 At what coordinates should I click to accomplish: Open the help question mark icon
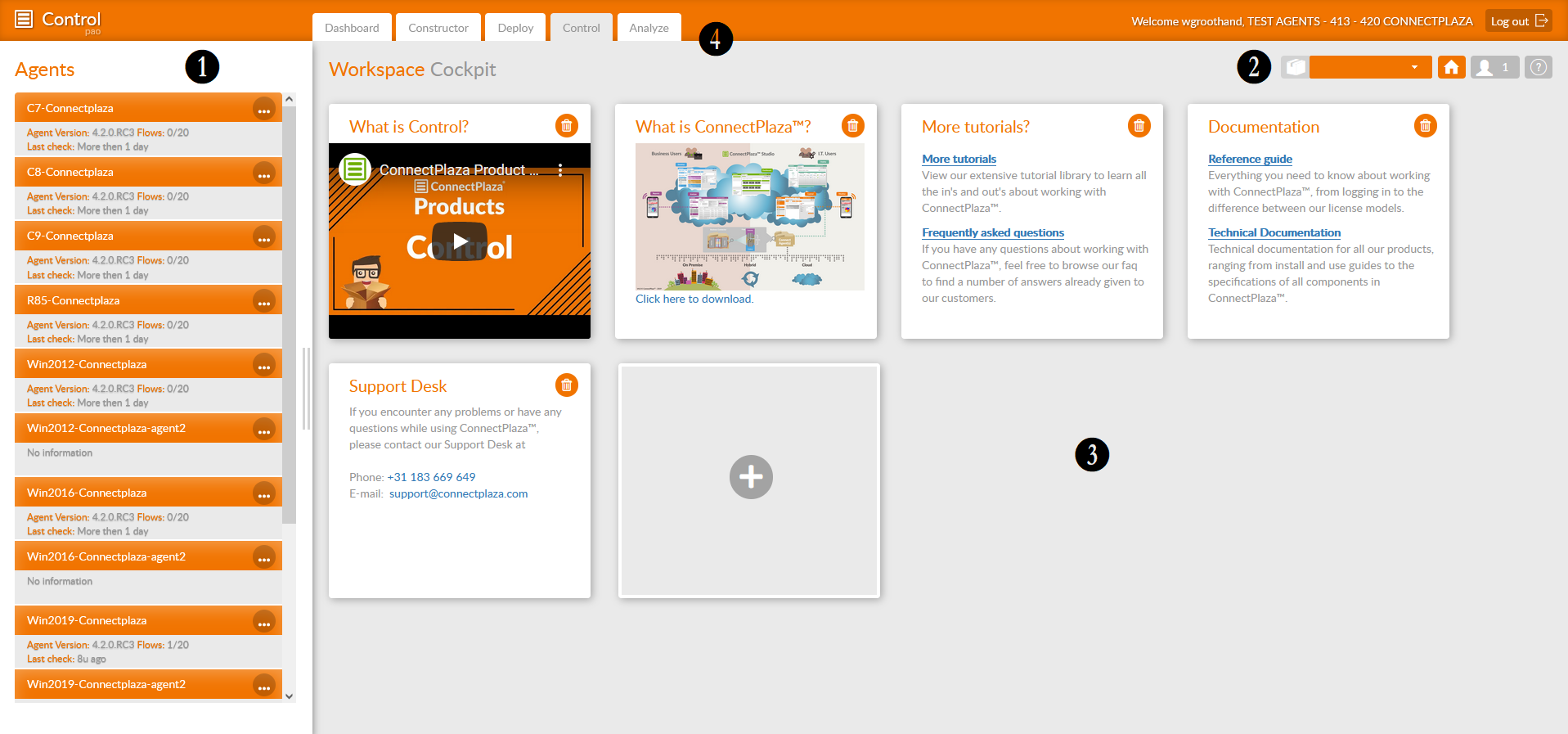[1538, 67]
